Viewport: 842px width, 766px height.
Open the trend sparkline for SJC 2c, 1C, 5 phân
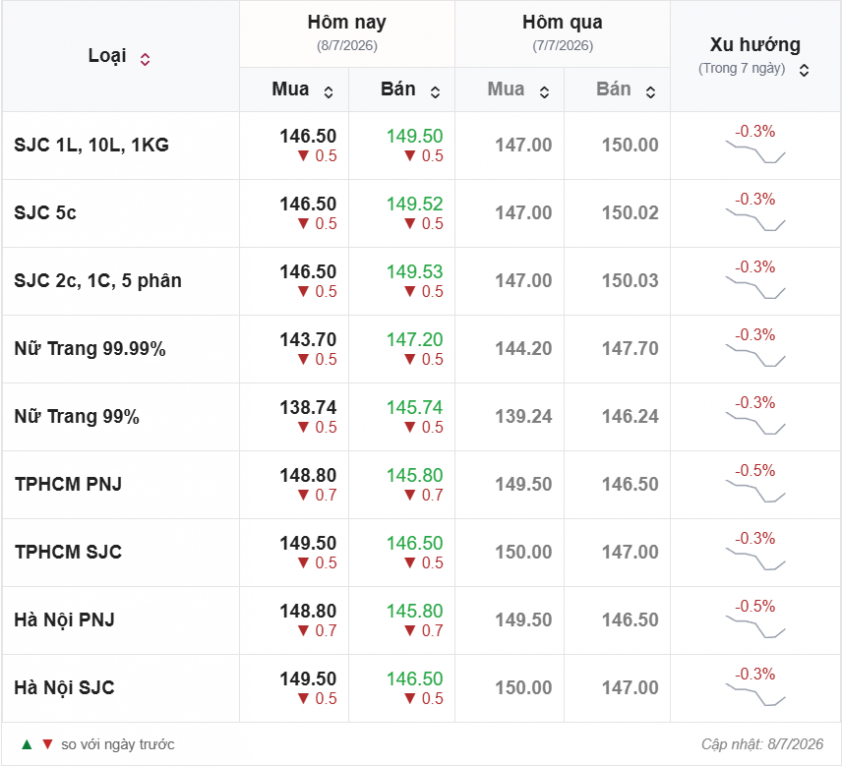click(x=755, y=287)
